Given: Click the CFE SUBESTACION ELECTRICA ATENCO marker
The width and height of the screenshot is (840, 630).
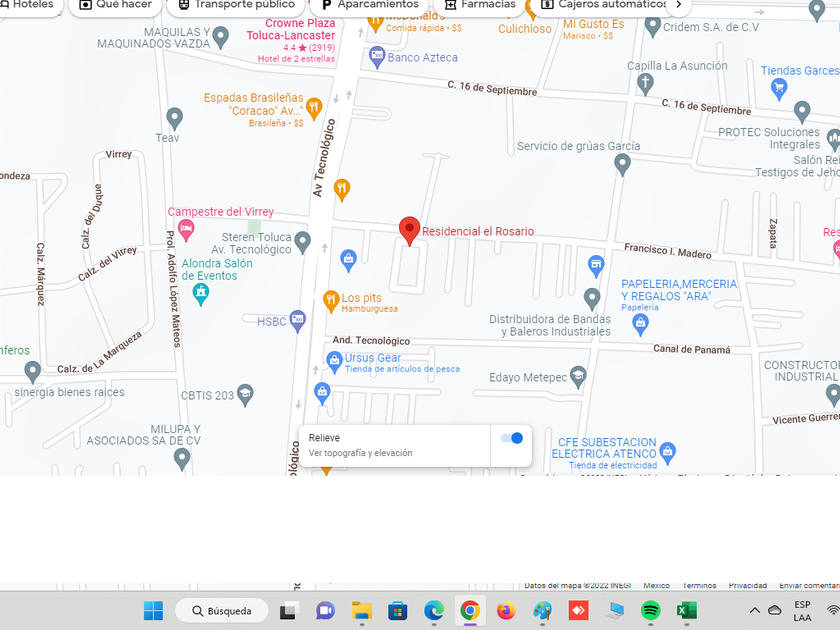Looking at the screenshot, I should [667, 453].
